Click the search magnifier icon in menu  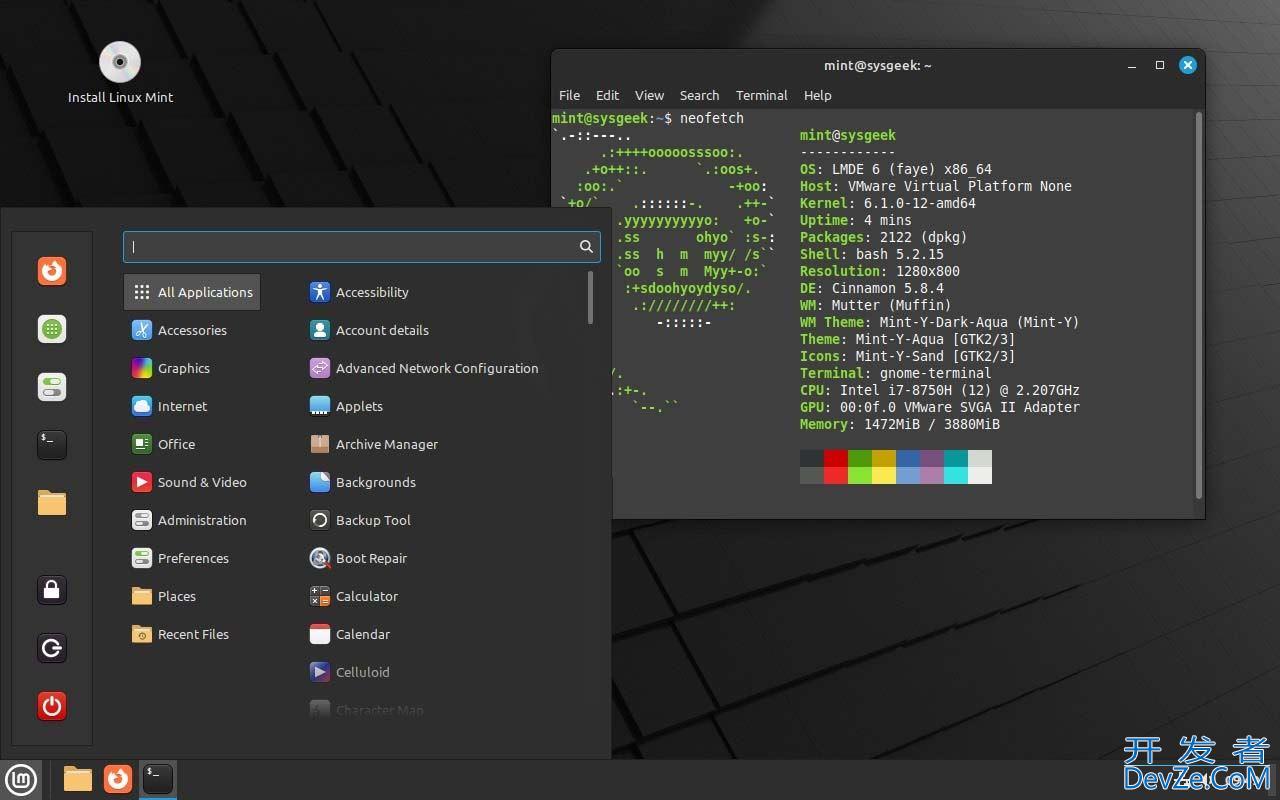click(586, 246)
